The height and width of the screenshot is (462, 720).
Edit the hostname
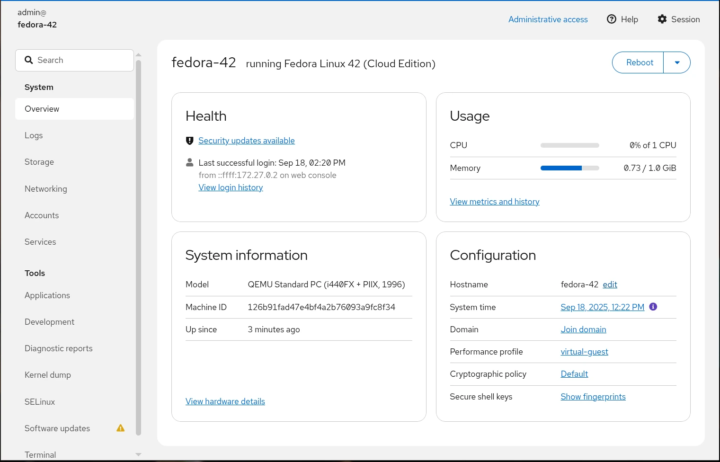pyautogui.click(x=610, y=284)
